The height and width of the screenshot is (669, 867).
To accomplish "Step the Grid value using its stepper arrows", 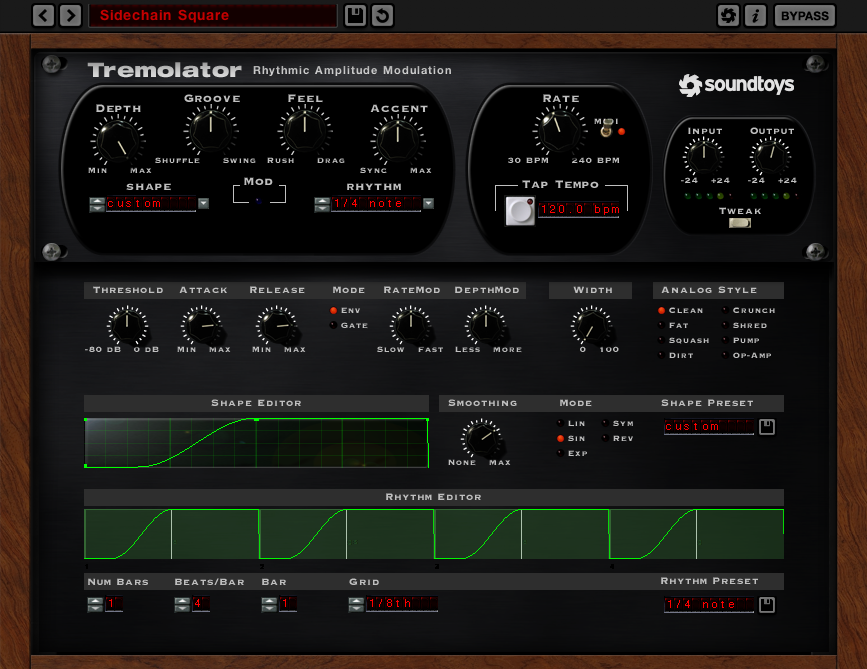I will pos(356,604).
